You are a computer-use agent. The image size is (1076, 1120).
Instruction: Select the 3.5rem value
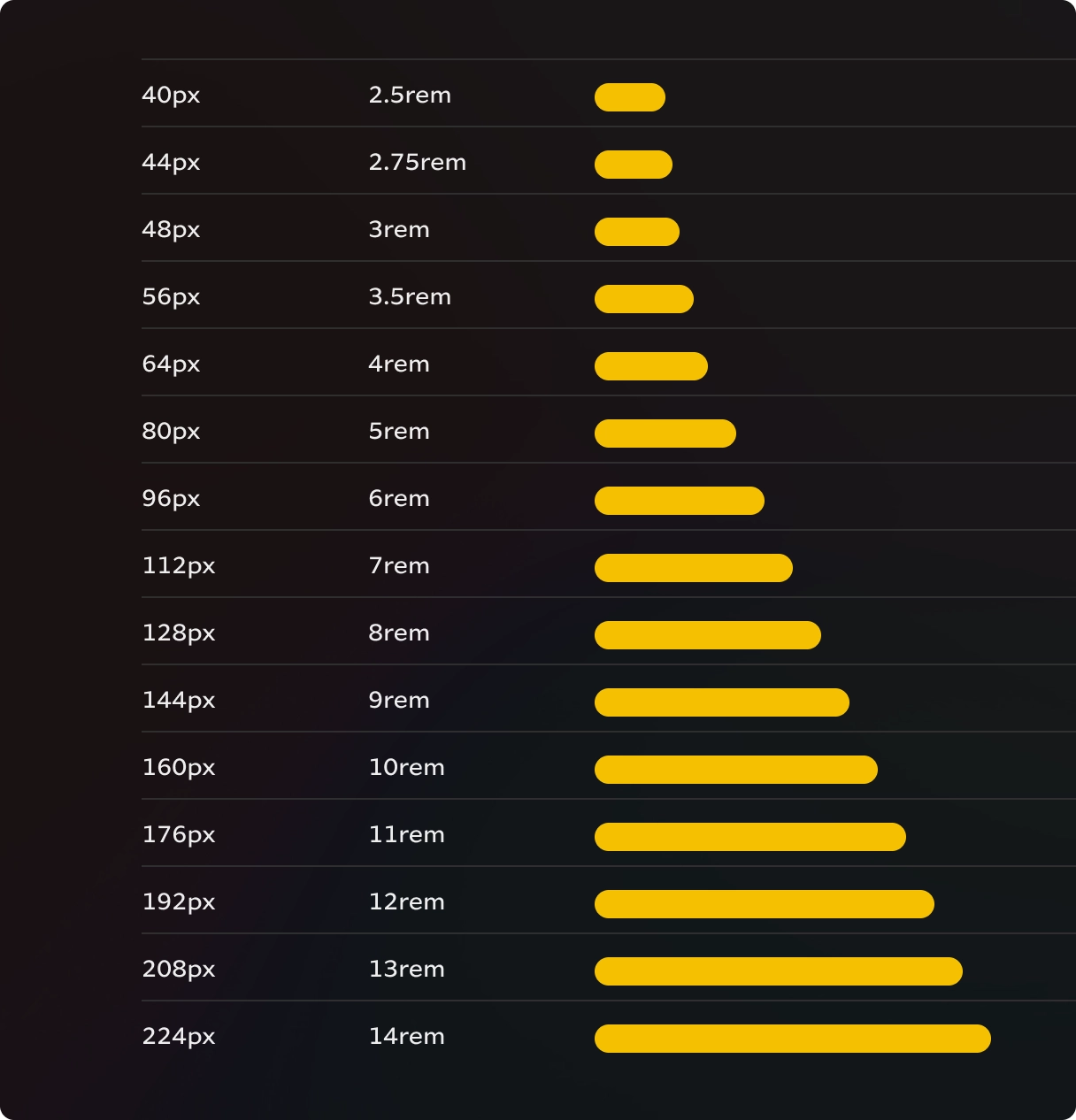pyautogui.click(x=410, y=296)
